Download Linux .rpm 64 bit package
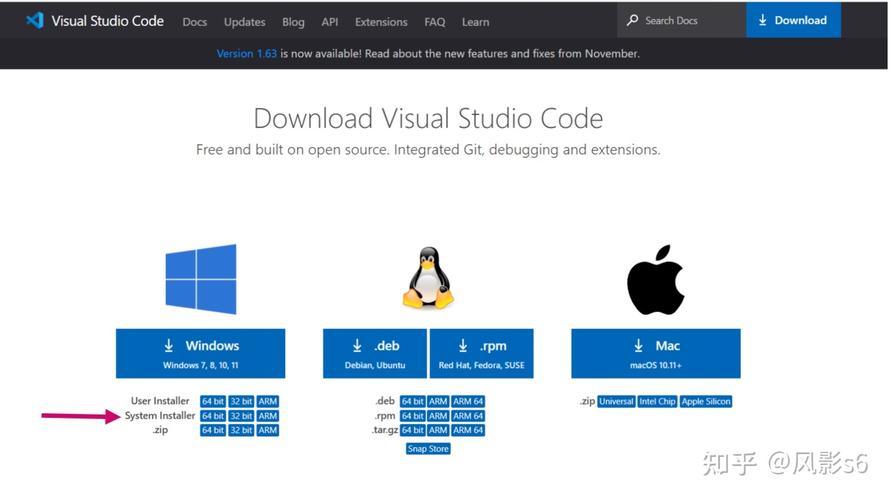Viewport: 891px width, 500px height. [413, 416]
